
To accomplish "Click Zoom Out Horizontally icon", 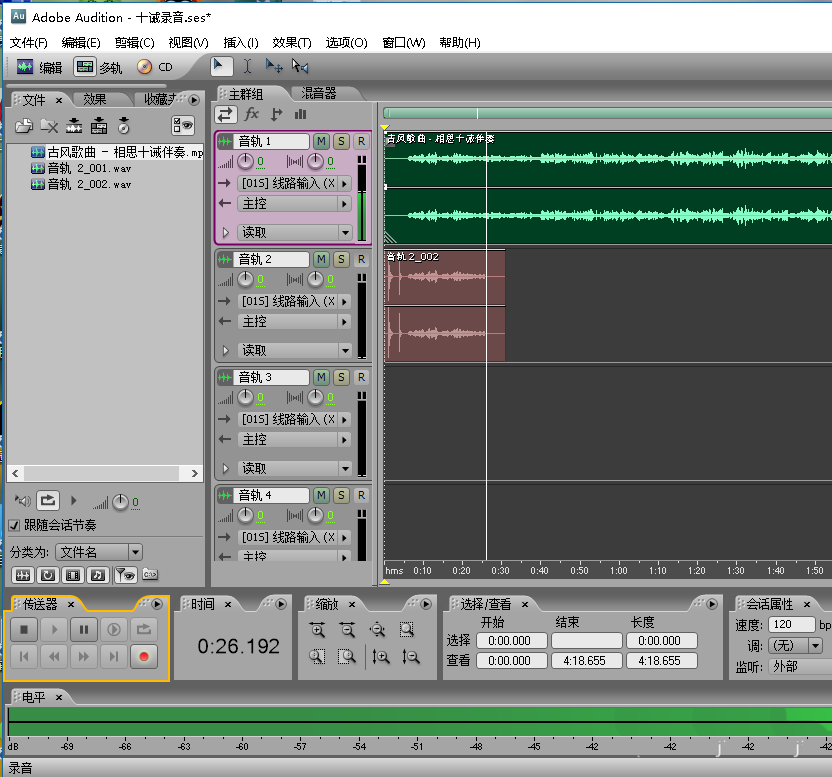I will pyautogui.click(x=348, y=630).
